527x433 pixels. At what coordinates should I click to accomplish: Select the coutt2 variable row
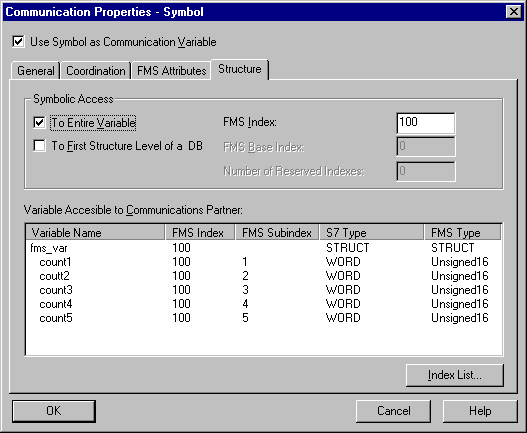click(264, 276)
